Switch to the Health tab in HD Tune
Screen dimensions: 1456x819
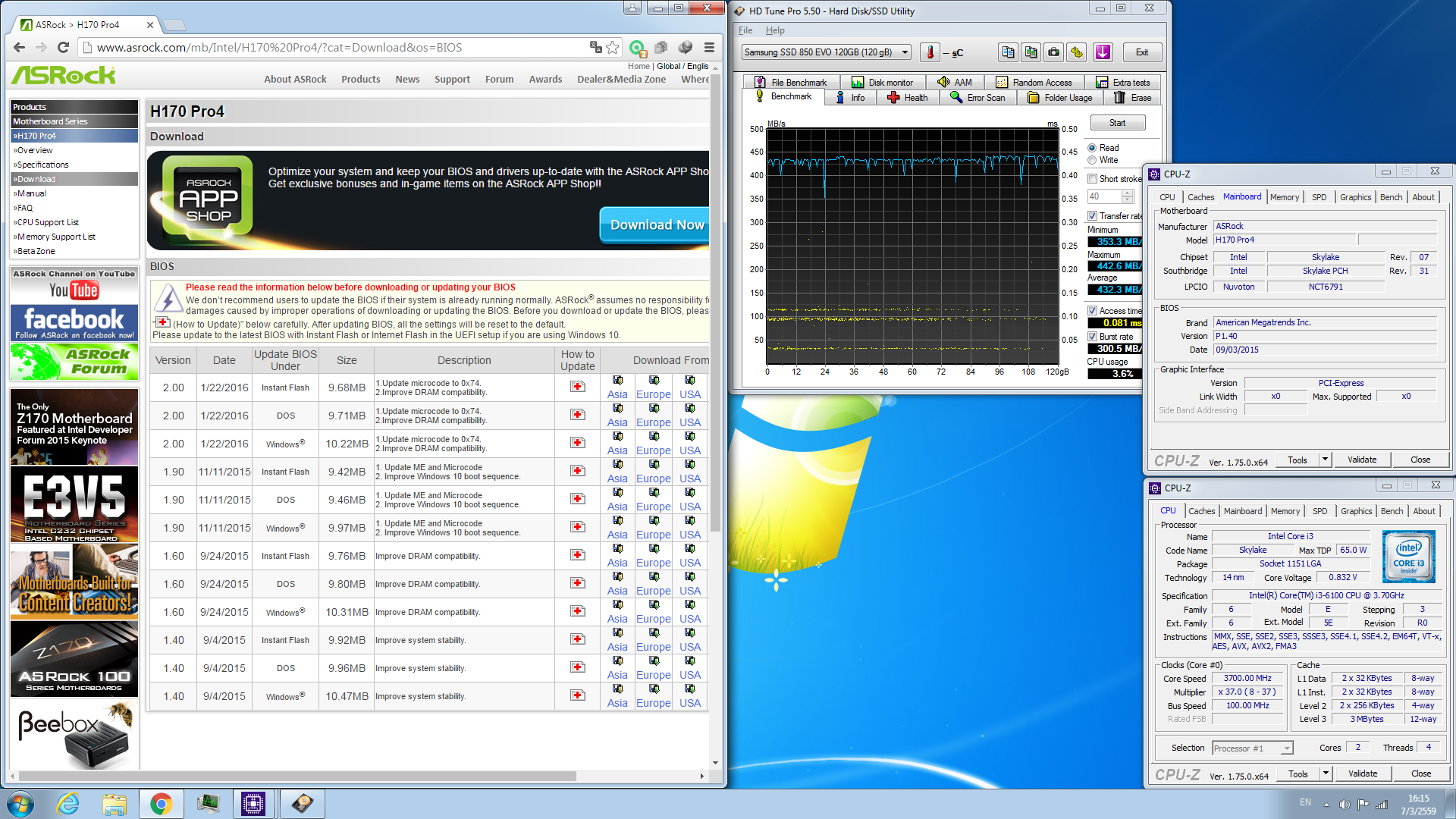pos(908,98)
